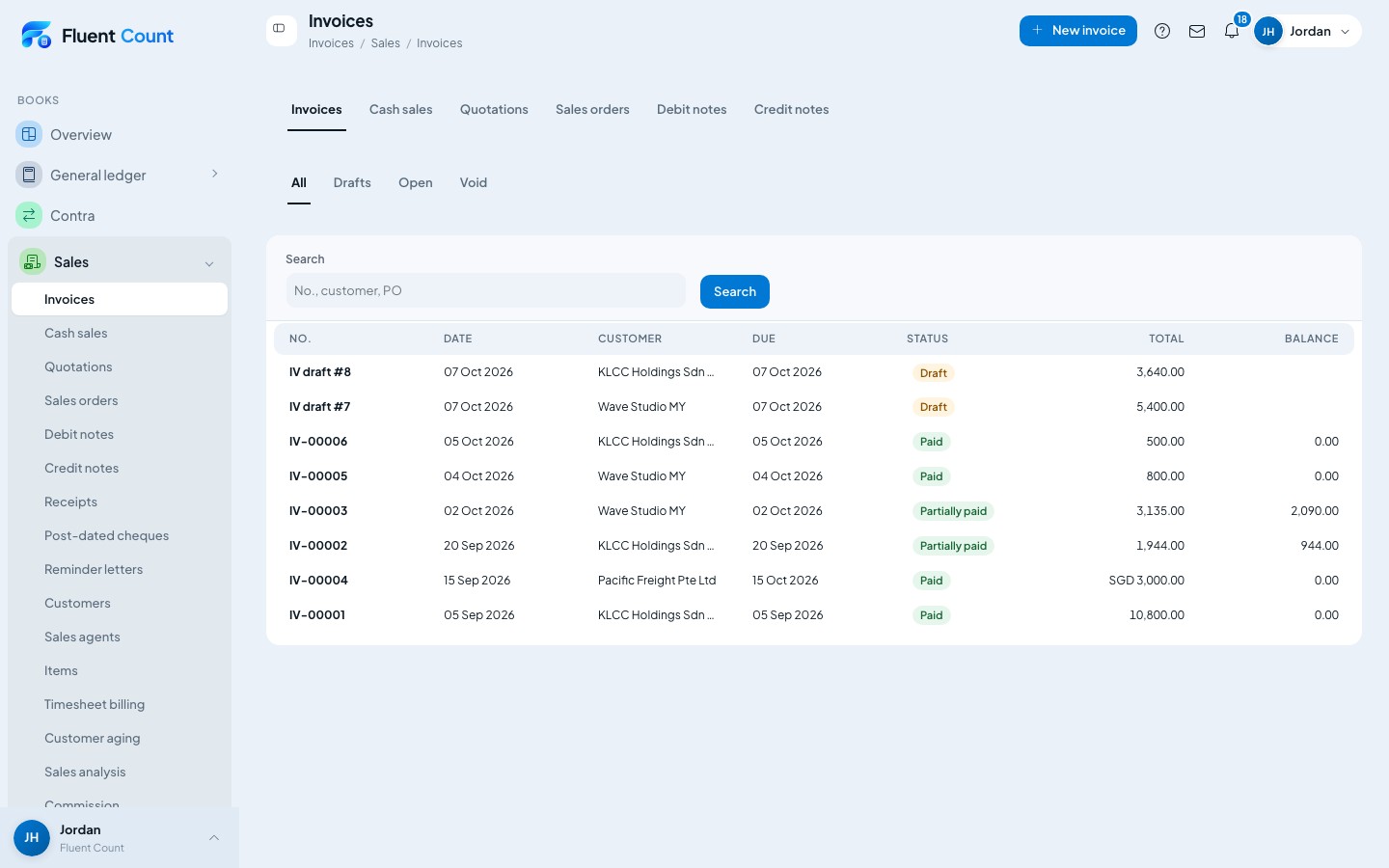Click the JH avatar at sidebar bottom
This screenshot has width=1389, height=868.
[32, 838]
